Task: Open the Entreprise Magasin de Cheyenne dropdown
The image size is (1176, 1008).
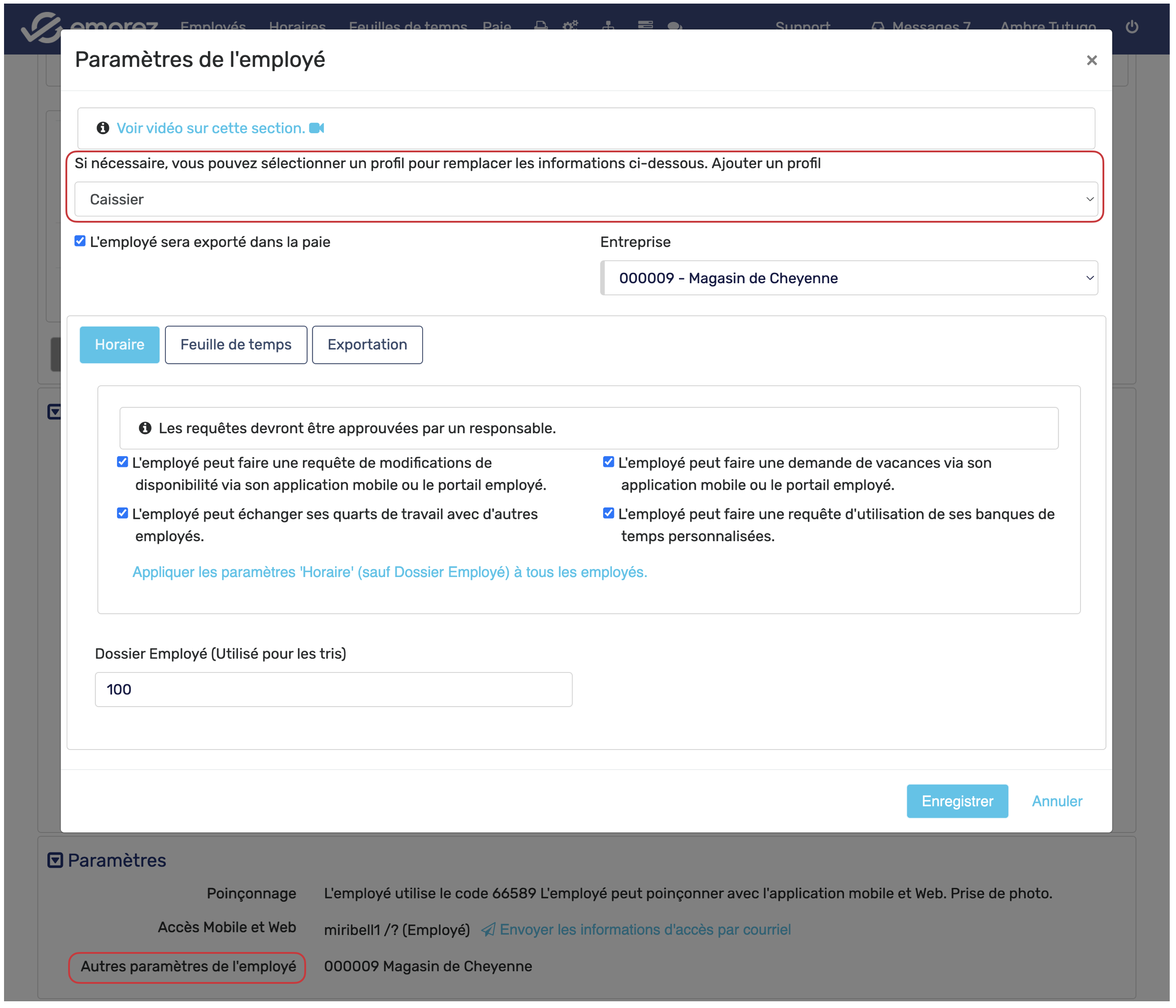Action: [x=849, y=278]
